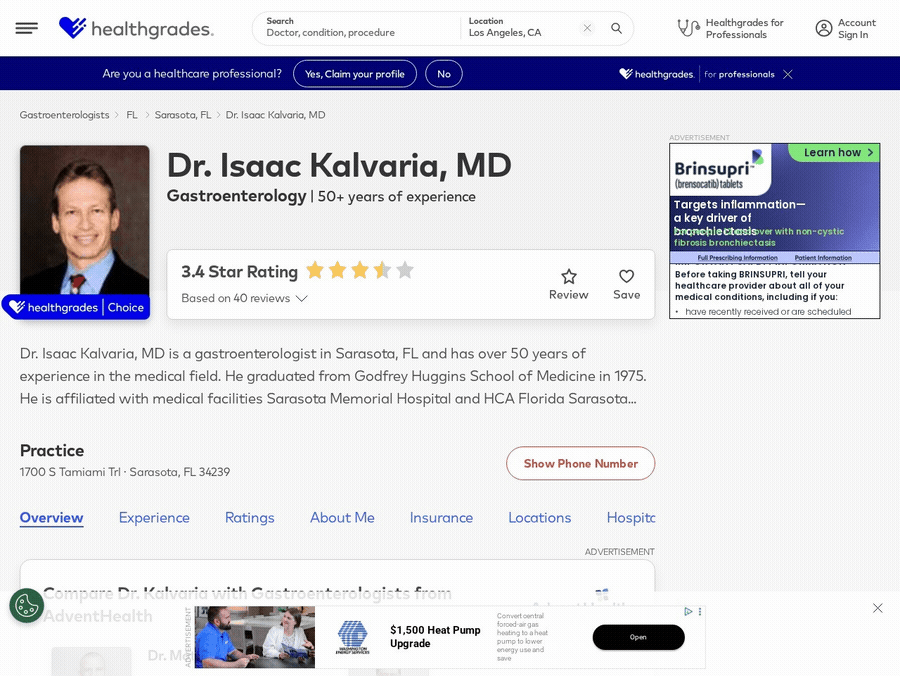This screenshot has width=900, height=676.
Task: Open AdChoices icon on bottom ad
Action: point(688,612)
